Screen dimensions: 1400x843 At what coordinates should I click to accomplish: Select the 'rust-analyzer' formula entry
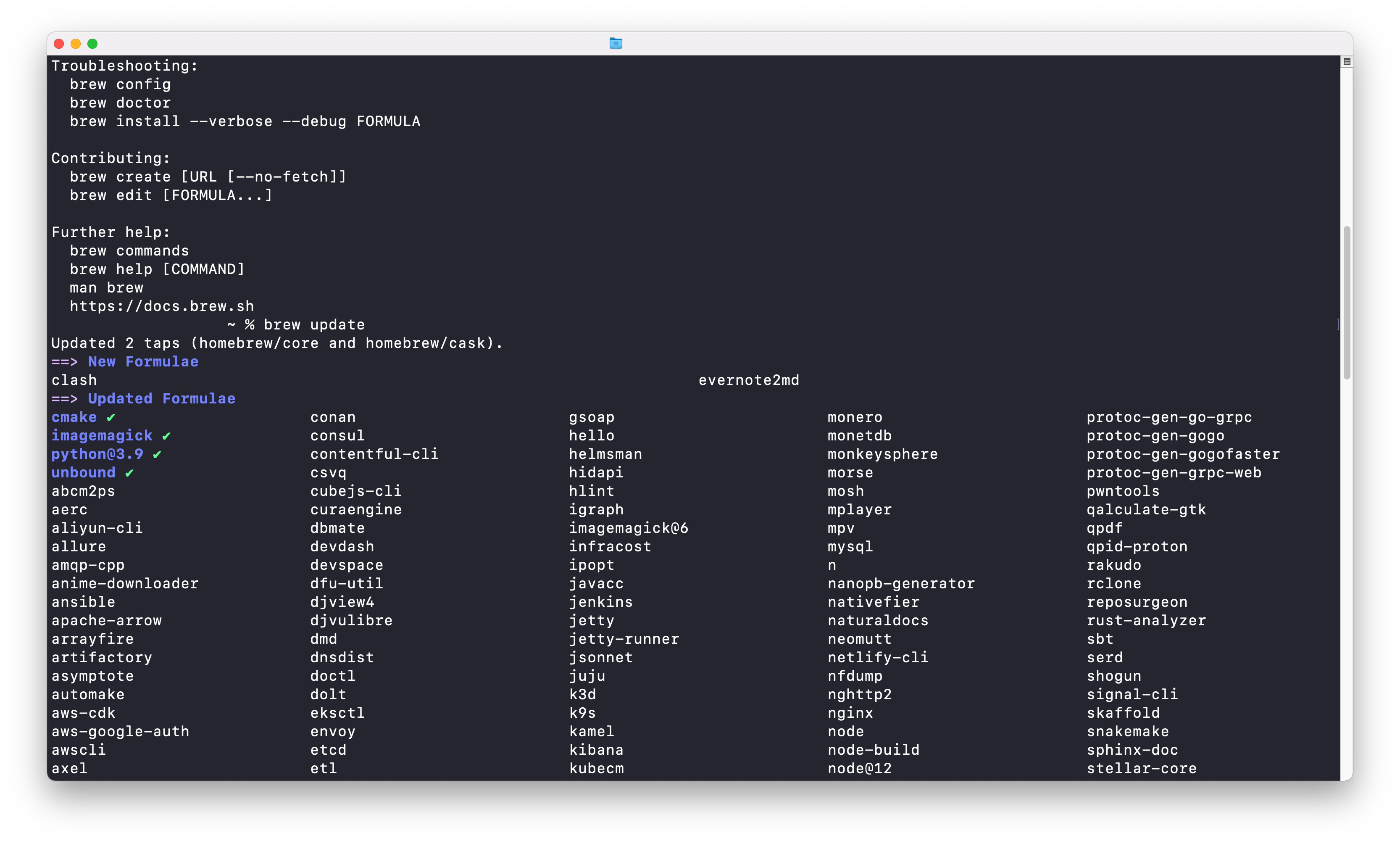(1146, 620)
